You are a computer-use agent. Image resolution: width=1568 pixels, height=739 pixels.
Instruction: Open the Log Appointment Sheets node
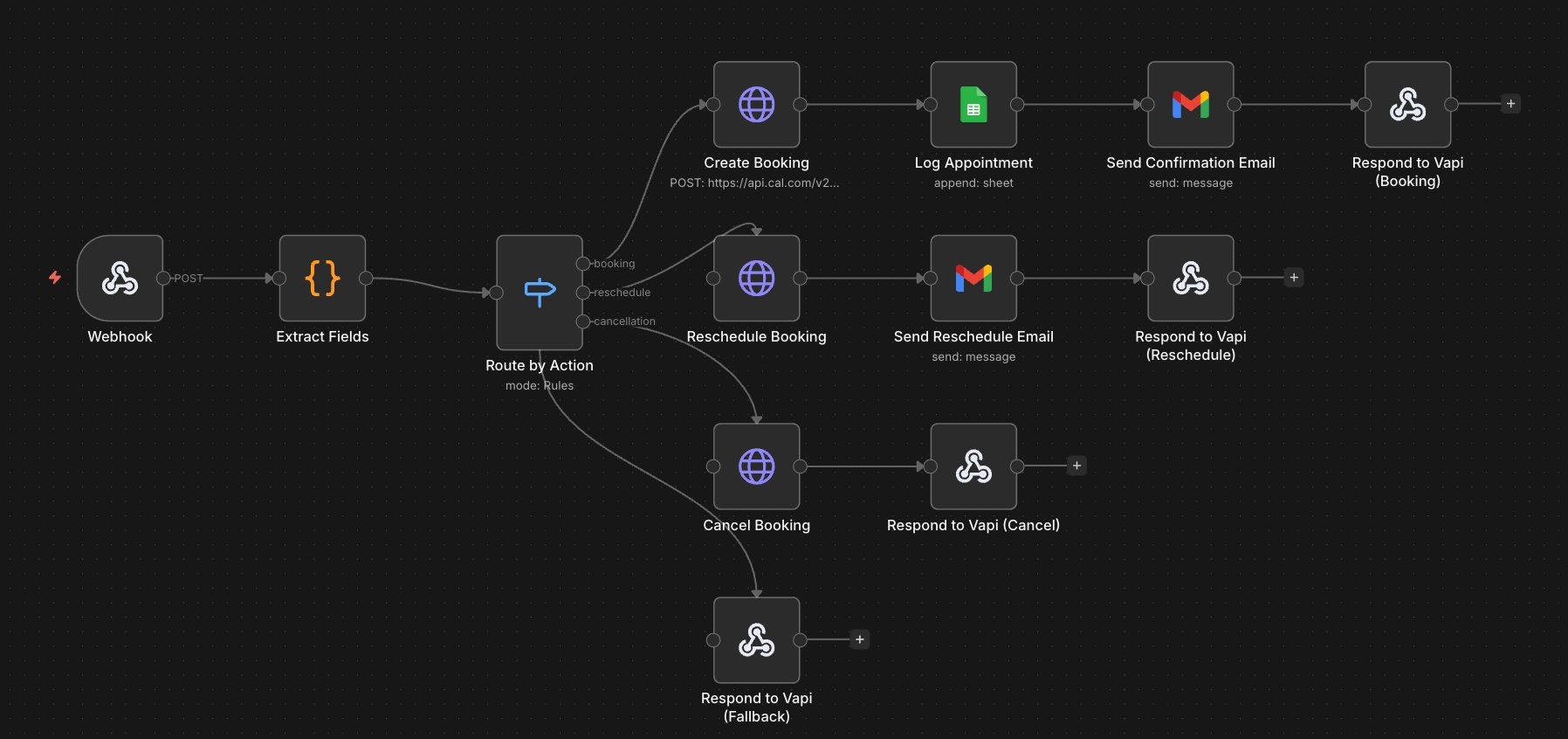(x=973, y=104)
